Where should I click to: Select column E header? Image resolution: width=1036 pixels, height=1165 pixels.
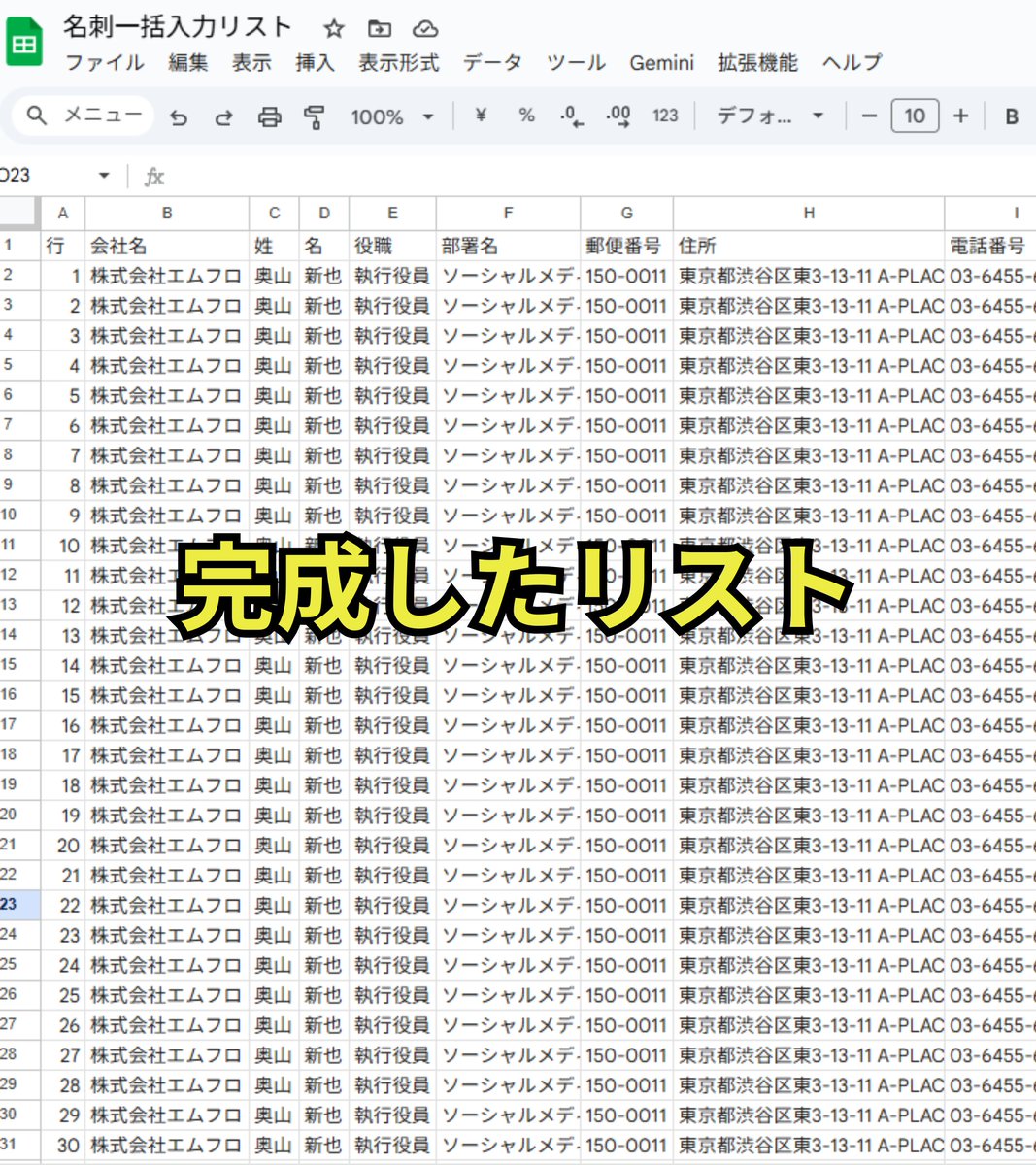tap(392, 213)
